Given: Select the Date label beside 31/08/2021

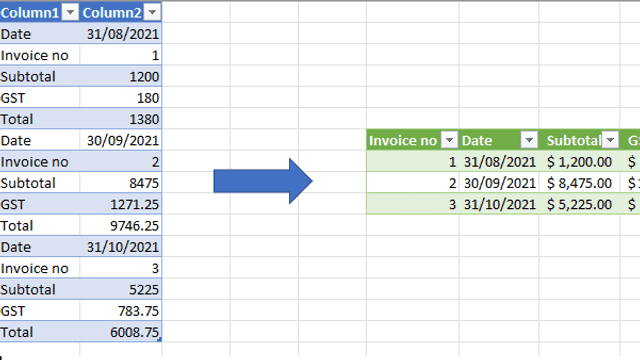Looking at the screenshot, I should [x=40, y=34].
